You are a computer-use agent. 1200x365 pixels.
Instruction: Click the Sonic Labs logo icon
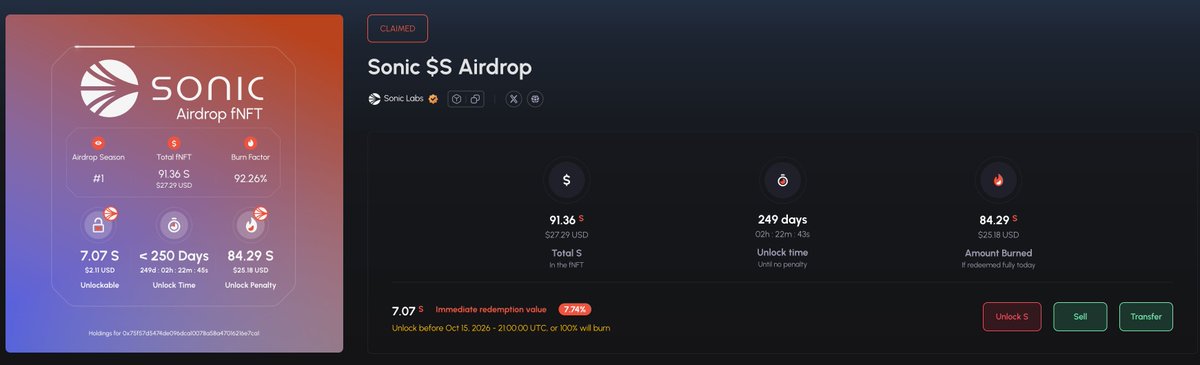(x=374, y=99)
